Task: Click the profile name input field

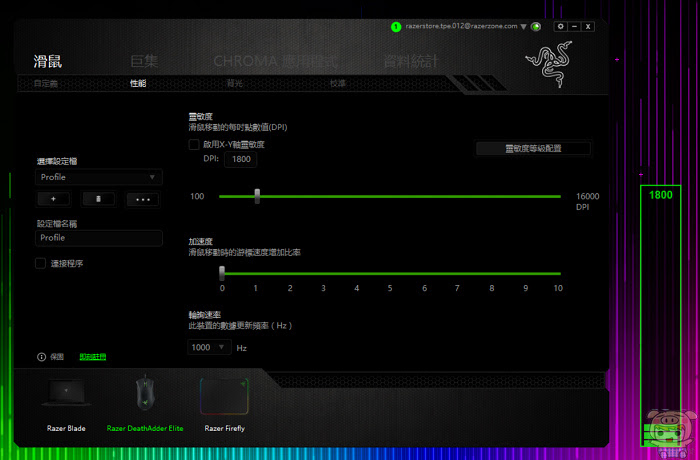Action: [x=99, y=238]
